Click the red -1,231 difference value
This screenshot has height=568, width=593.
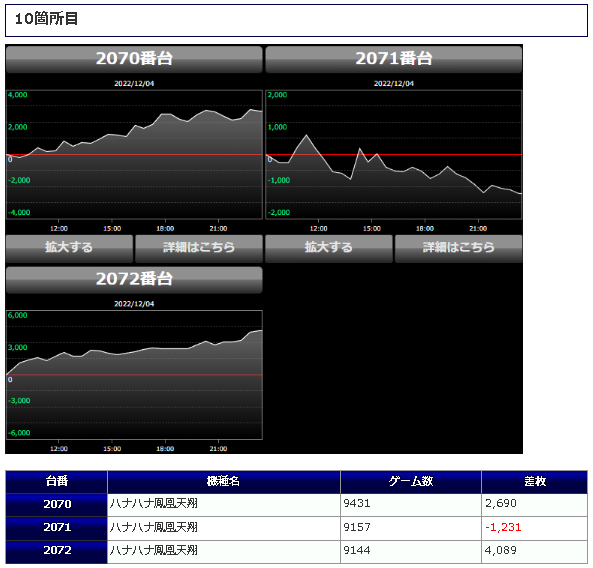[x=503, y=527]
